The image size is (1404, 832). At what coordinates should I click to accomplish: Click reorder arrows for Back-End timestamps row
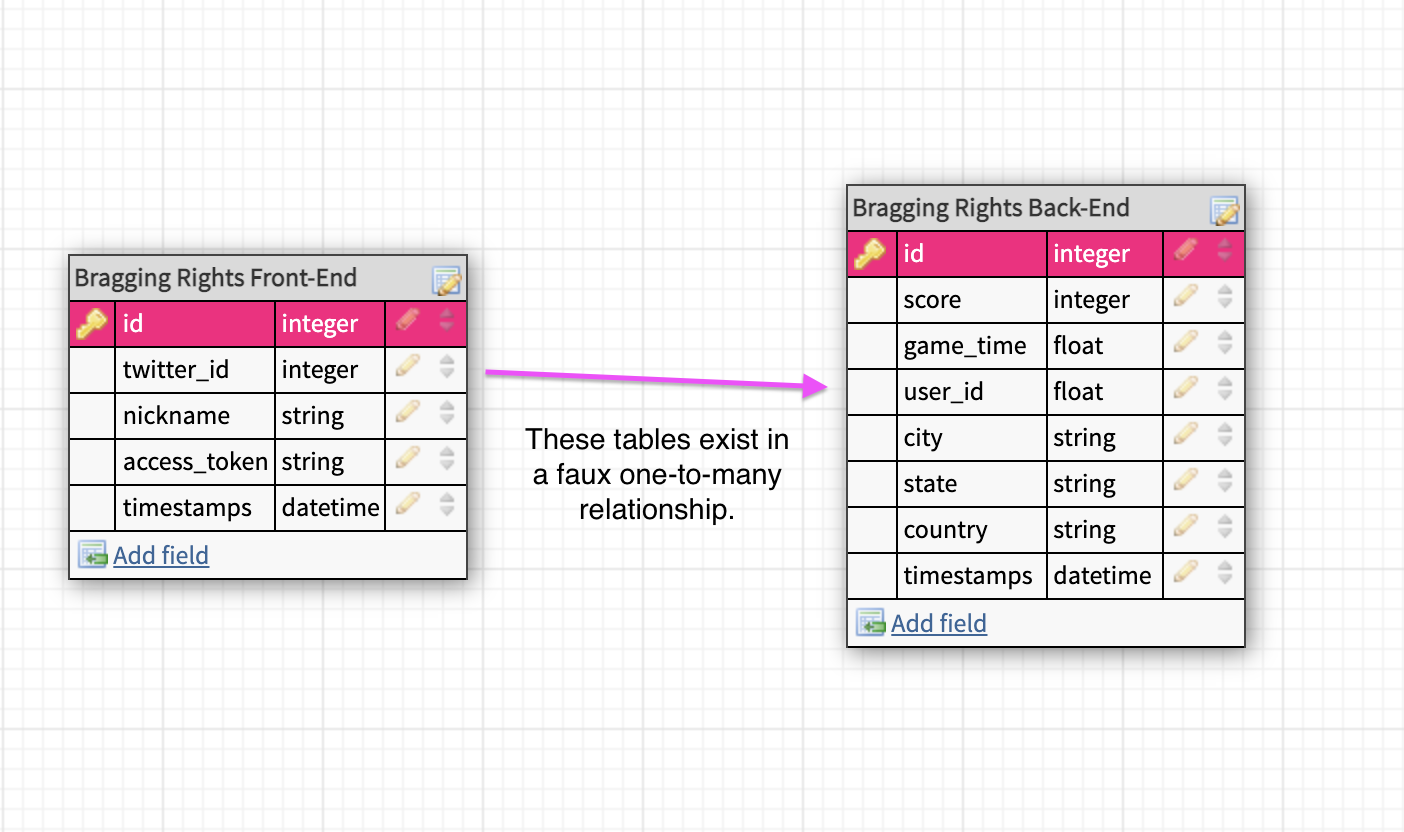(x=1225, y=573)
